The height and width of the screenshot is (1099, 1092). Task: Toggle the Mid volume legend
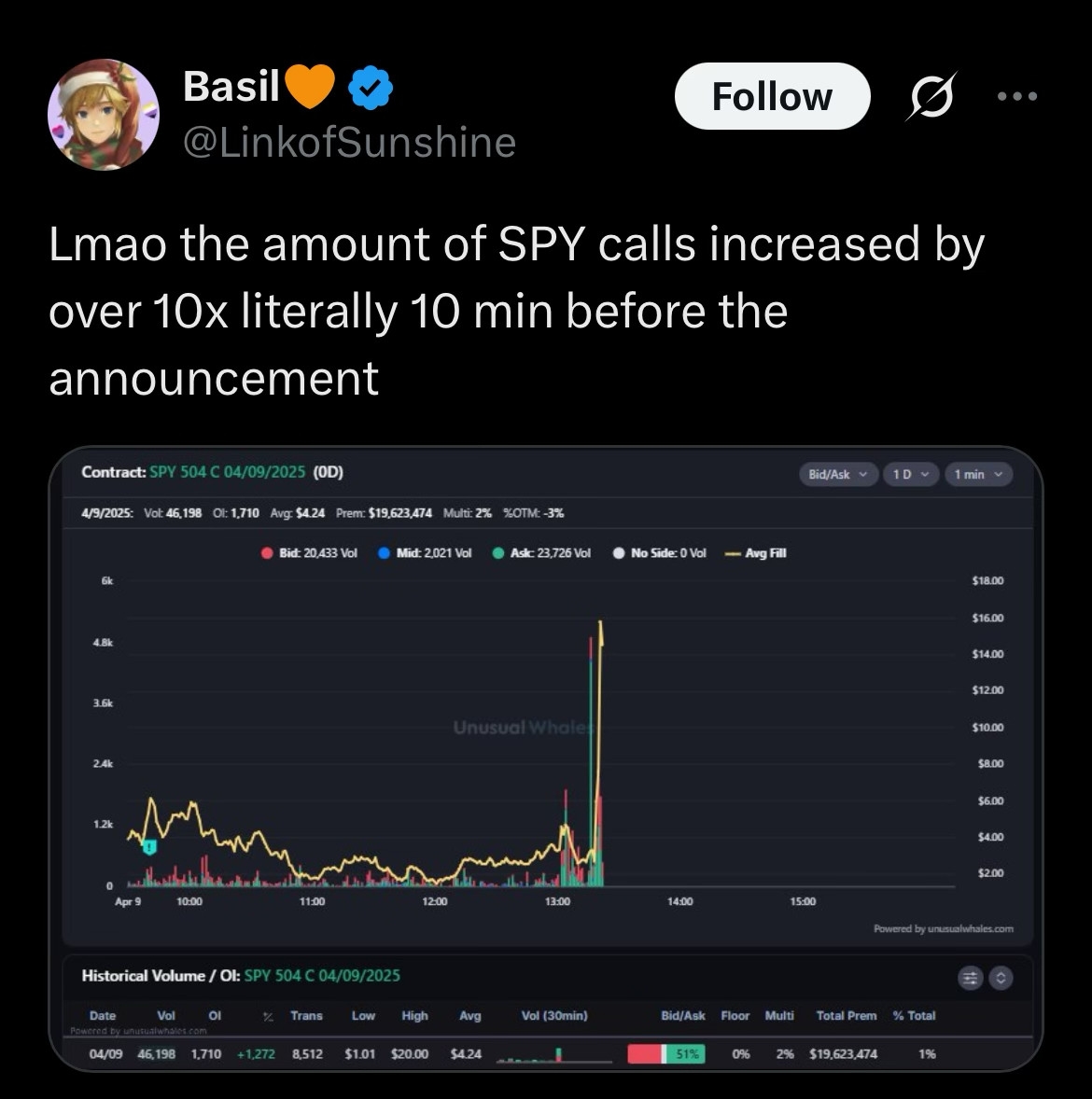(x=425, y=553)
